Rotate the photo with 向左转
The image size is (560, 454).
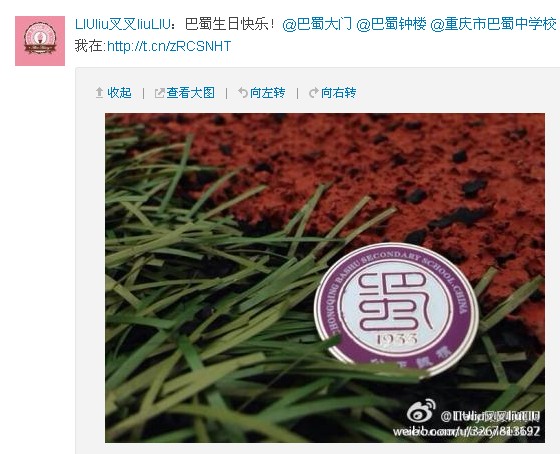coord(267,93)
